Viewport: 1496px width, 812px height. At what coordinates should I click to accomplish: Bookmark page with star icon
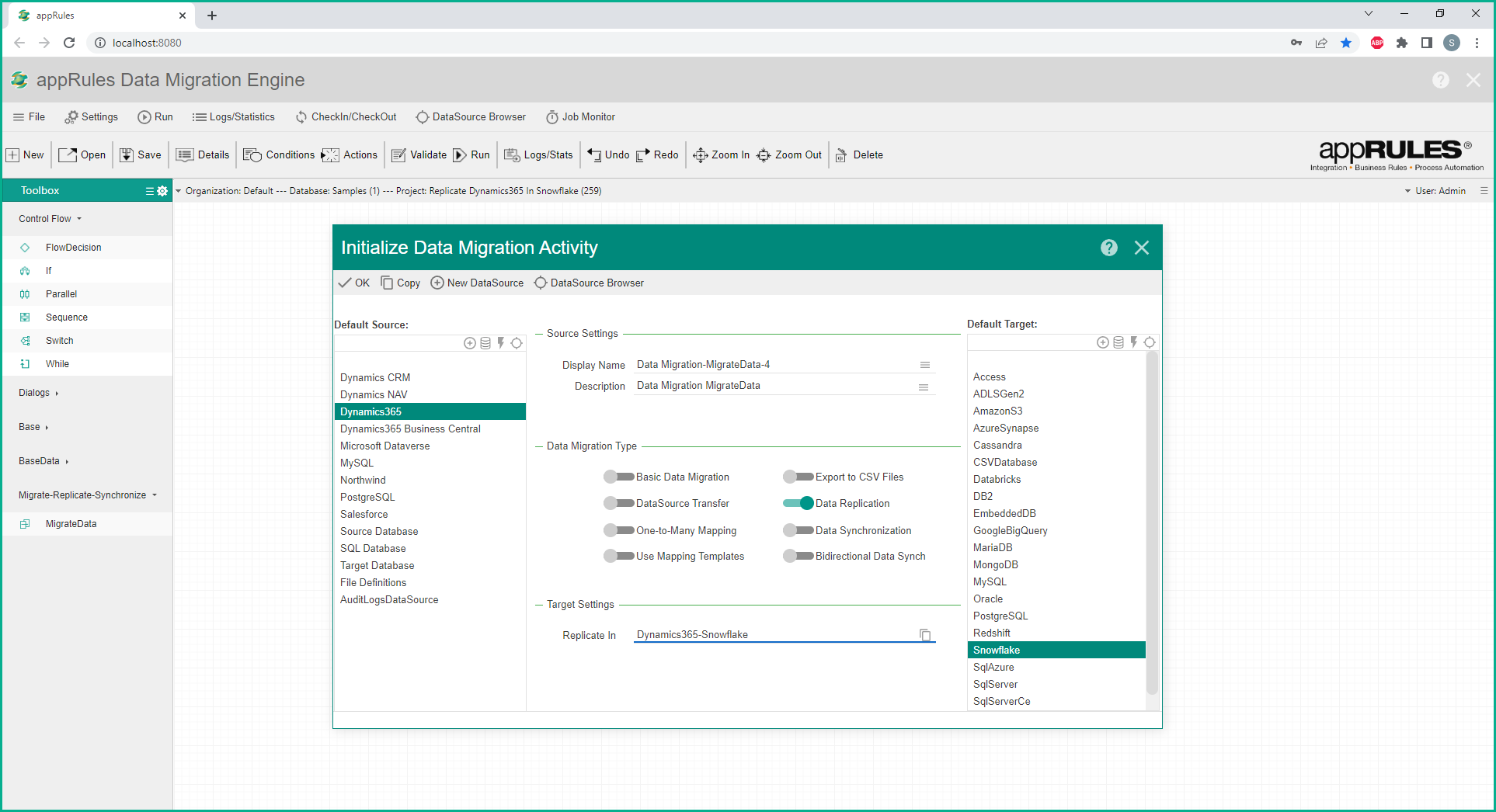[1346, 43]
